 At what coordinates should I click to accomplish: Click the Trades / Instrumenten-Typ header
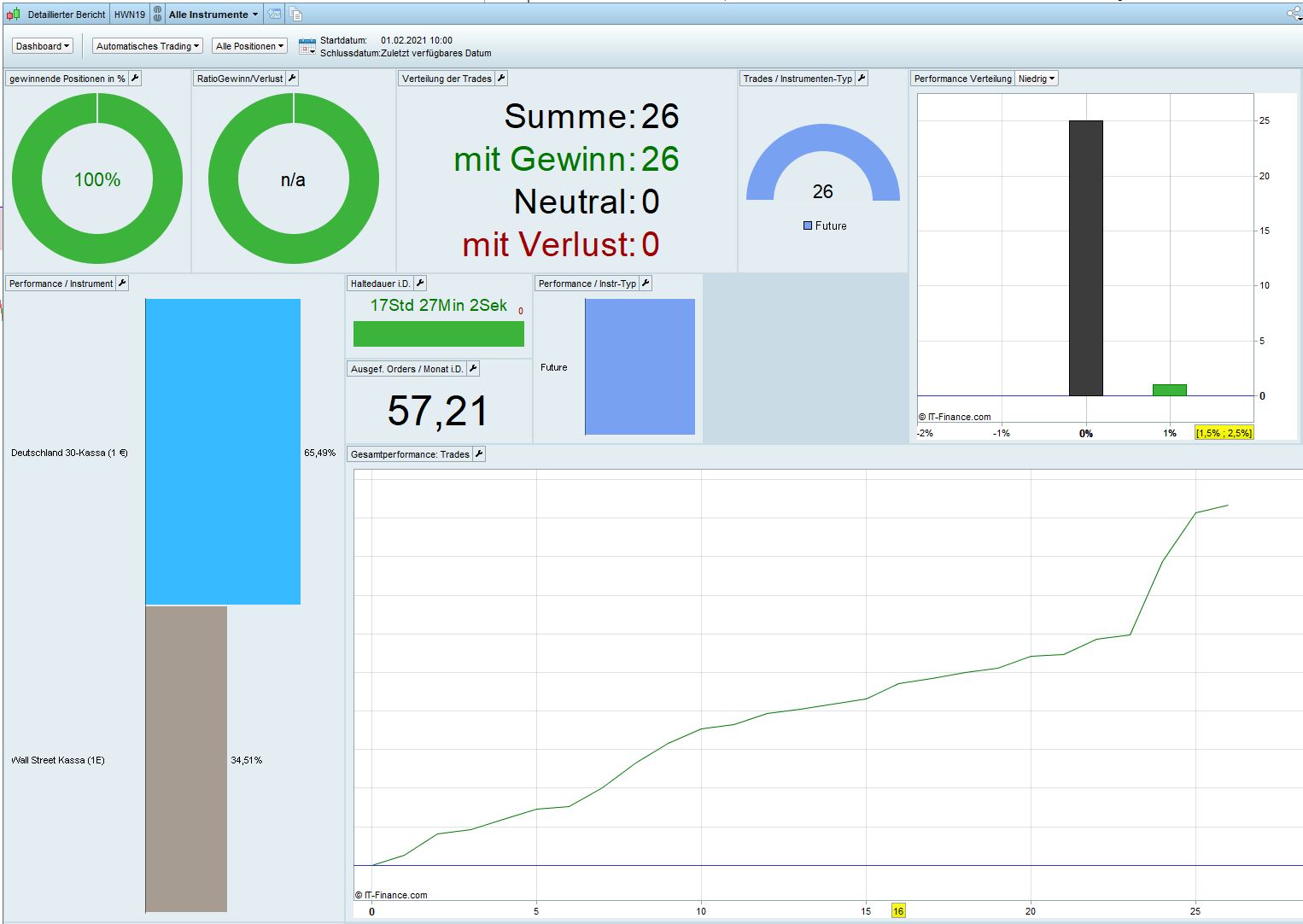pos(798,79)
